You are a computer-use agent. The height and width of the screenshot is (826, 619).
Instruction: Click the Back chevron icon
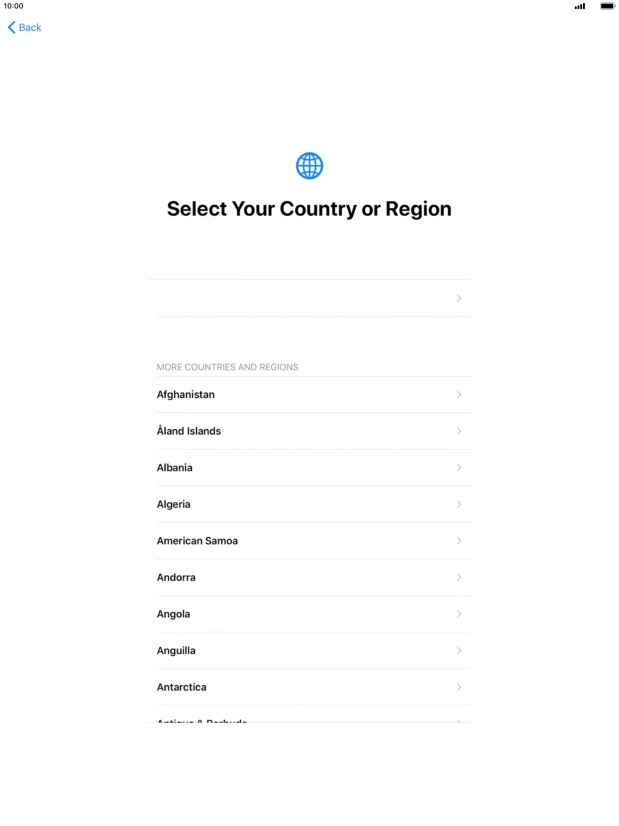tap(12, 27)
